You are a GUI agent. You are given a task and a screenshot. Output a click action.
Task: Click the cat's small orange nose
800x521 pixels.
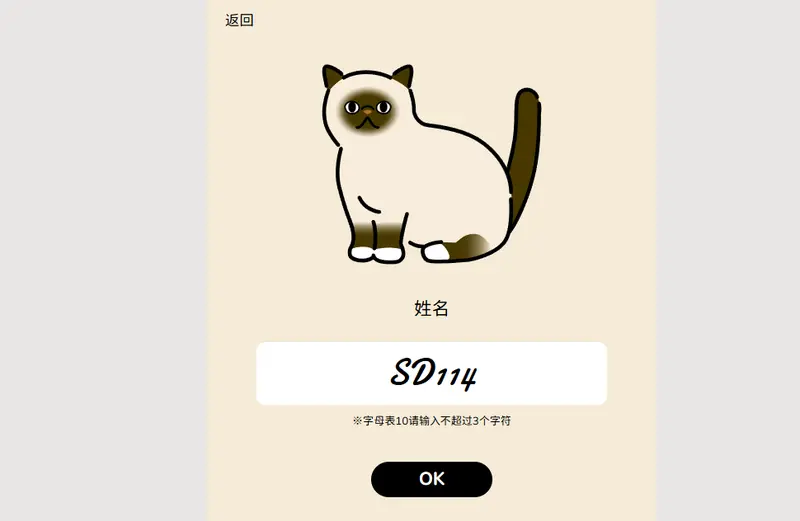pos(367,111)
